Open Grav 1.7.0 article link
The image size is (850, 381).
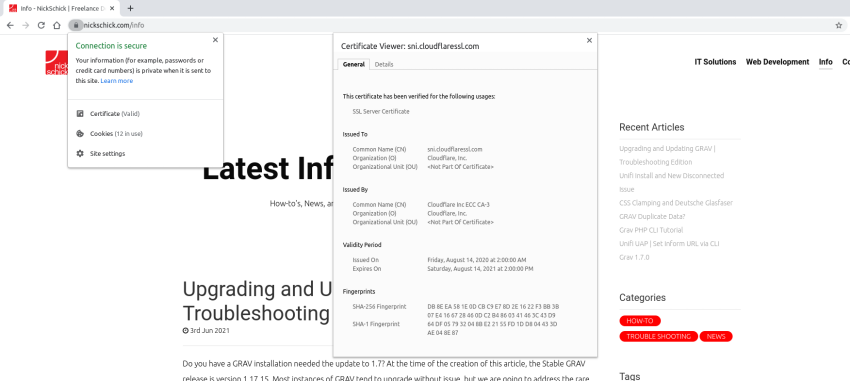pyautogui.click(x=634, y=257)
